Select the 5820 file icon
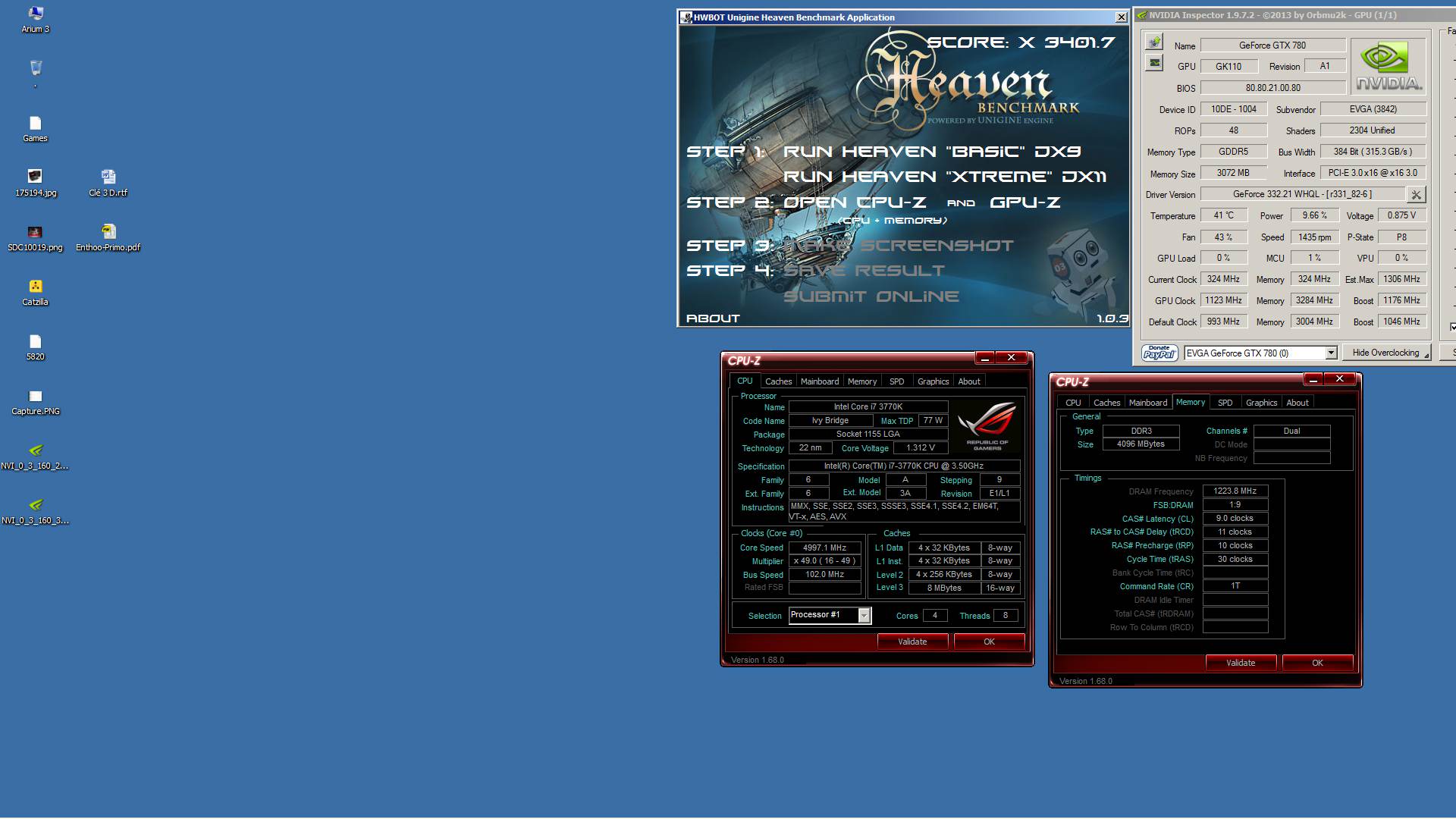The height and width of the screenshot is (819, 1456). tap(35, 347)
